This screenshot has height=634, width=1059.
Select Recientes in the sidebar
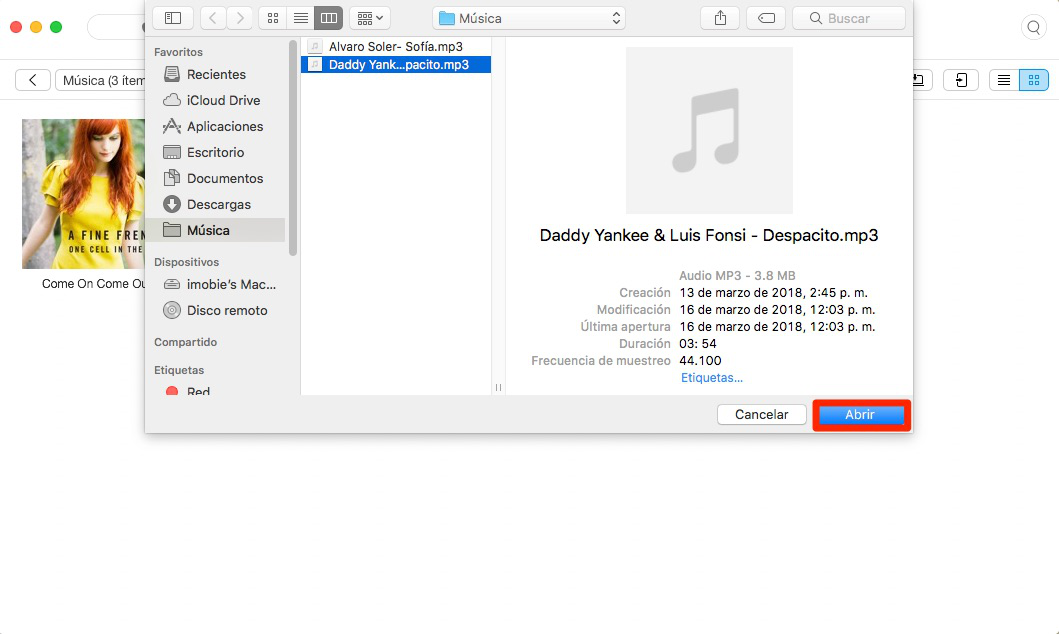[215, 74]
